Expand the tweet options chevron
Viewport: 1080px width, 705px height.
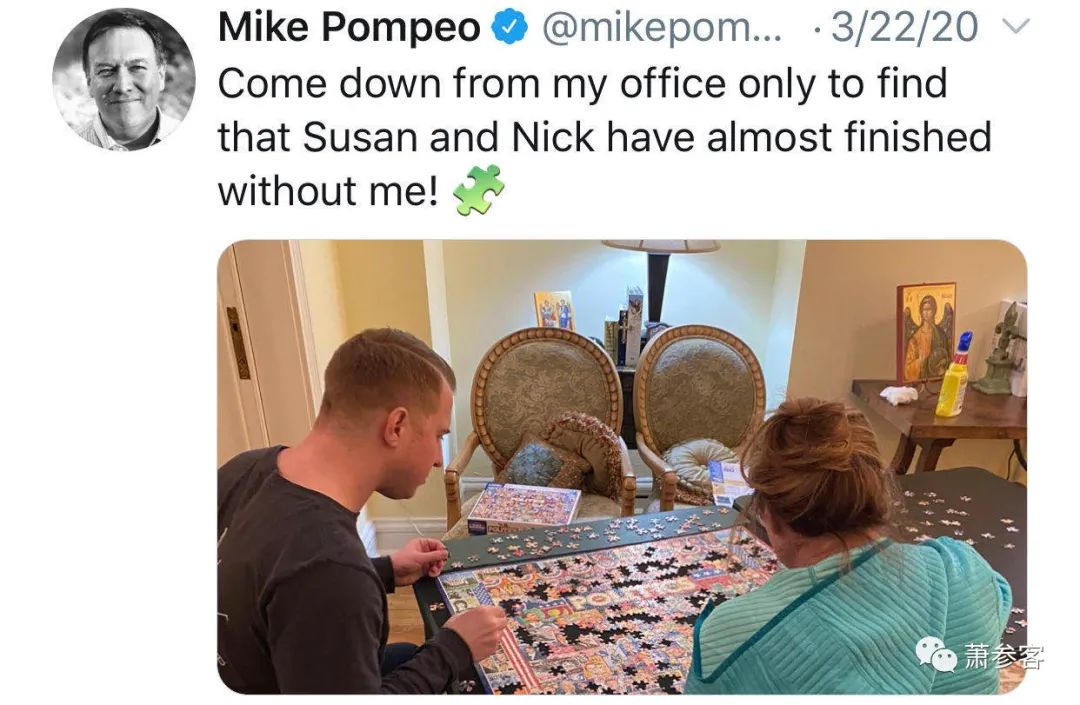[1015, 27]
